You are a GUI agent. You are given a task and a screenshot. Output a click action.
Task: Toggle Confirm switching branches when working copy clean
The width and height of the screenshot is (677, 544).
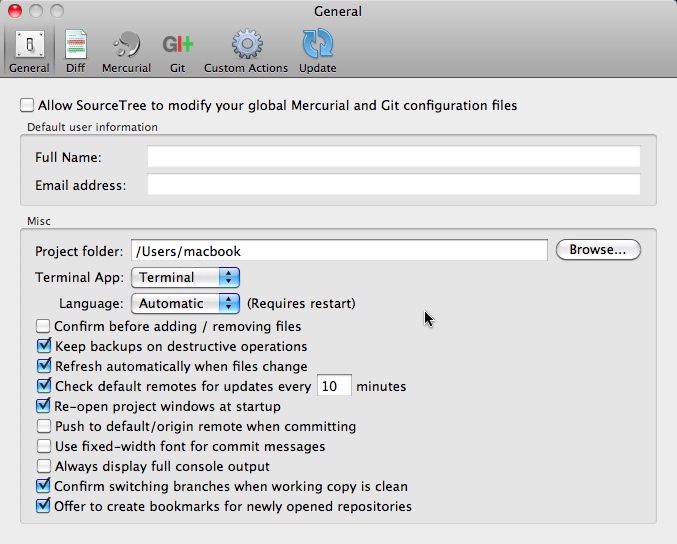[43, 486]
